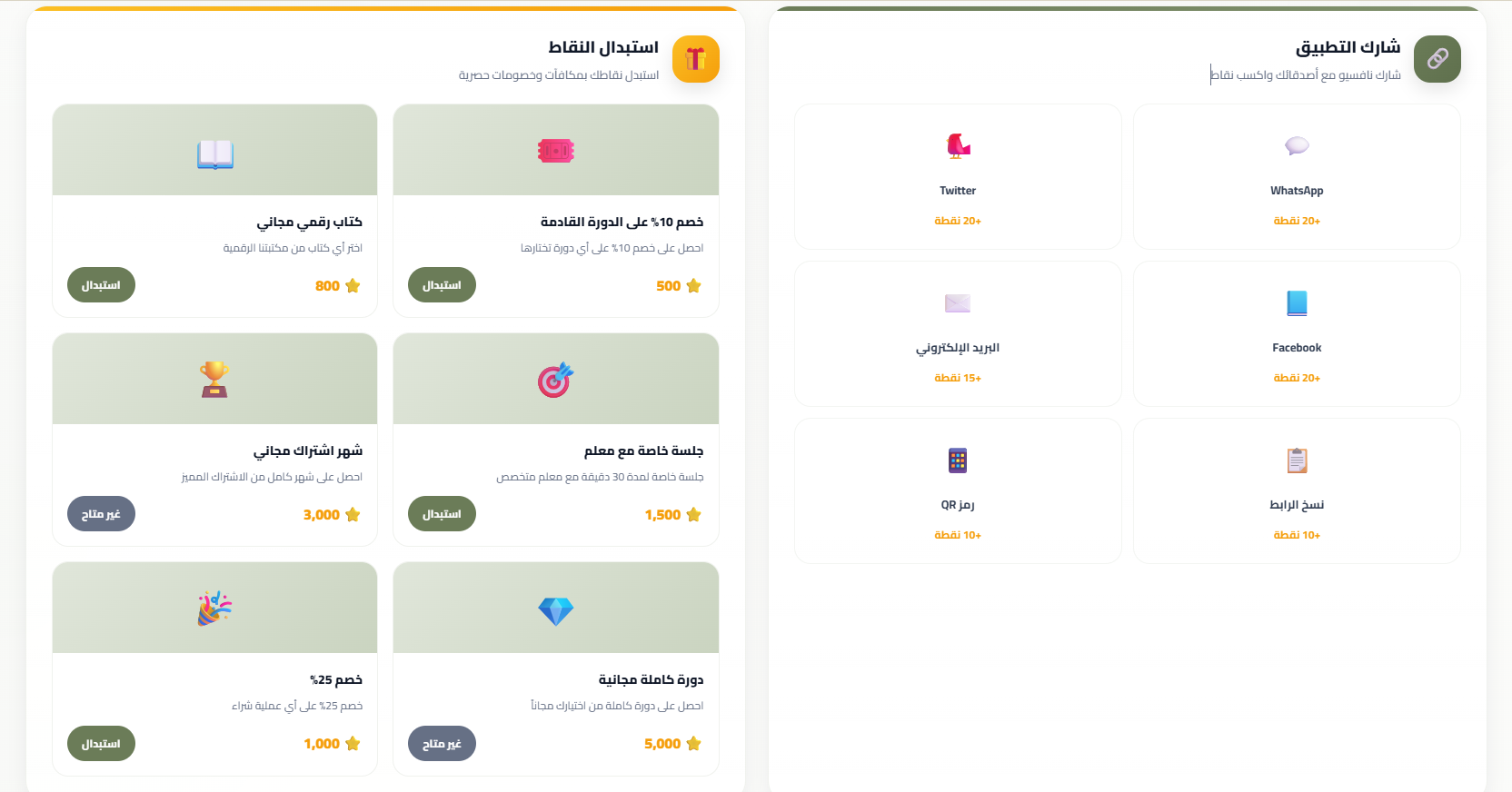The width and height of the screenshot is (1512, 792).
Task: Click the target icon reward image
Action: pos(555,380)
